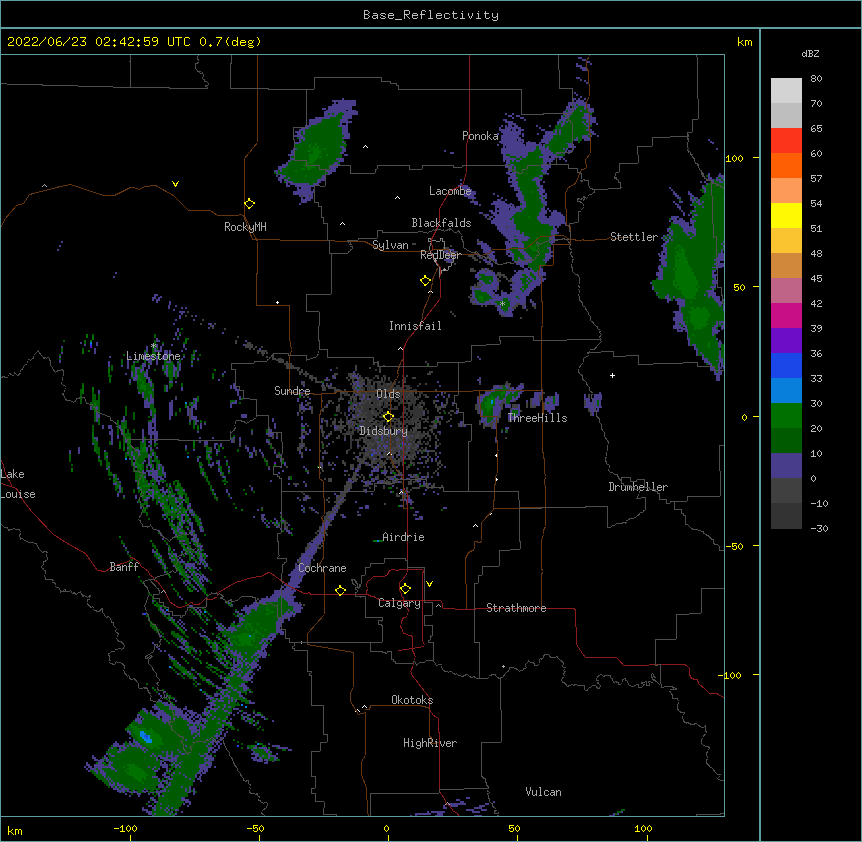Select the yellow diamond radar marker below Olds
The width and height of the screenshot is (862, 842).
pyautogui.click(x=388, y=417)
